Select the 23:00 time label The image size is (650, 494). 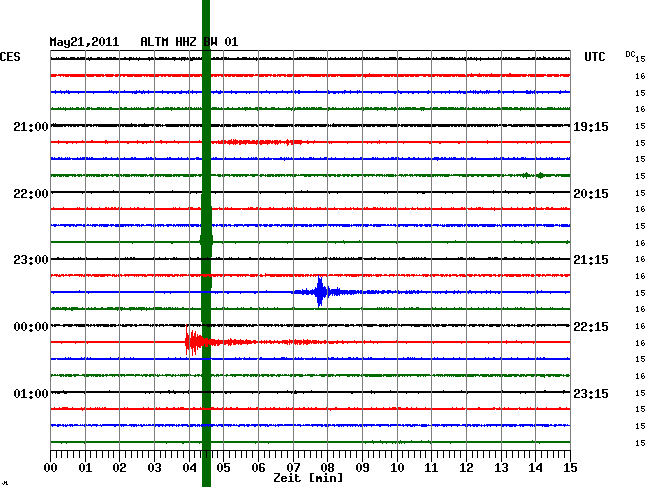31,260
